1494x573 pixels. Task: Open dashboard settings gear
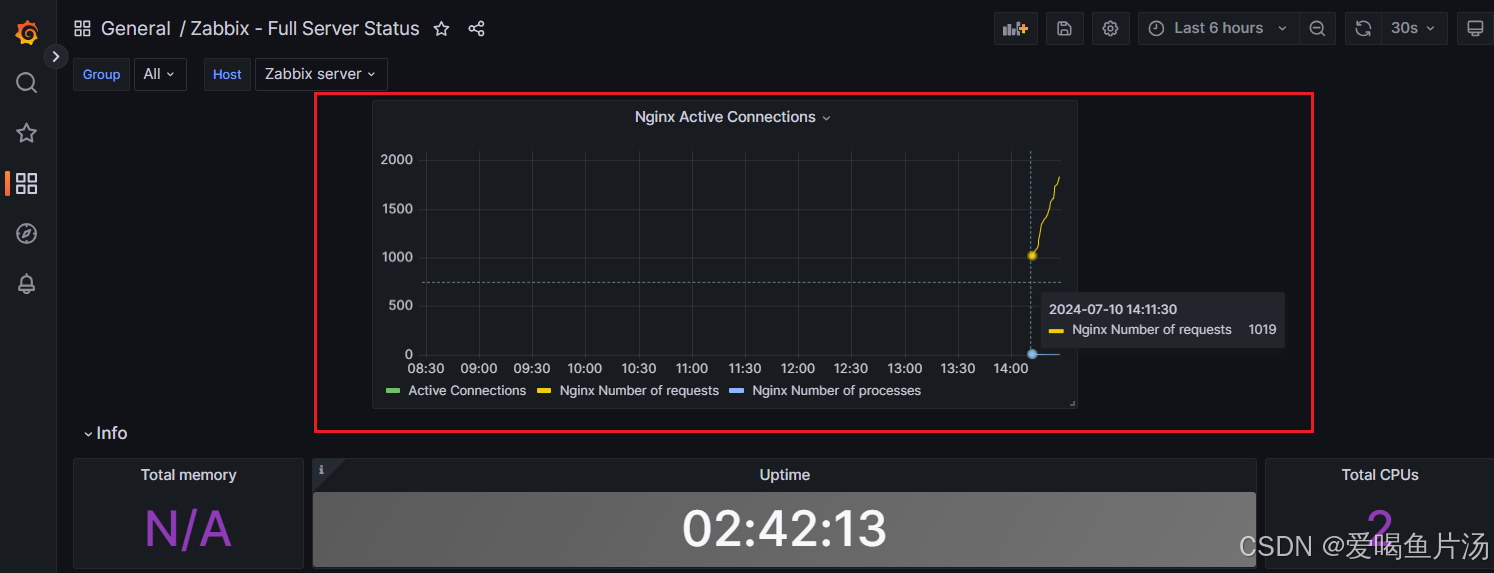coord(1110,29)
